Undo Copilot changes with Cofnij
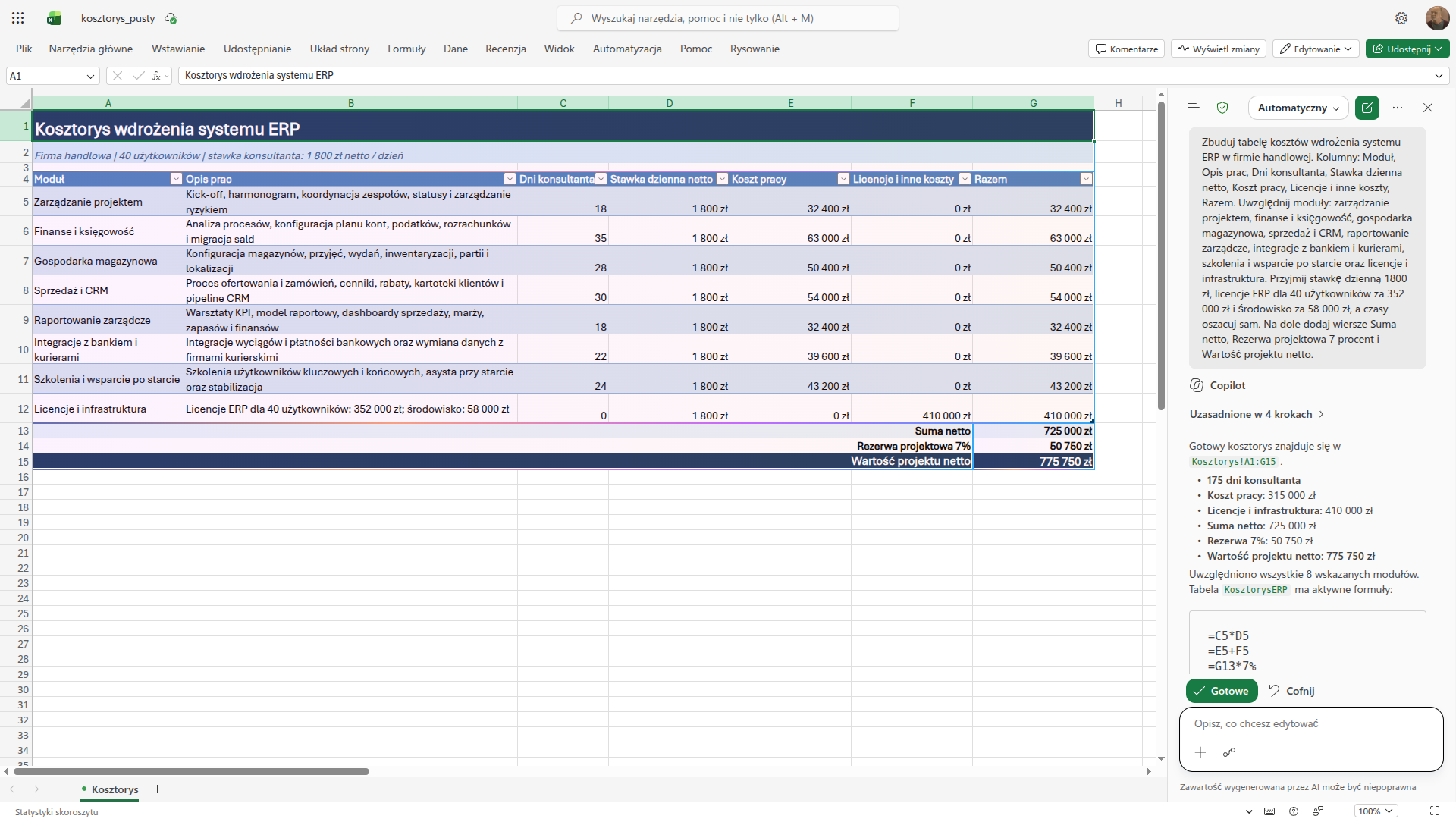This screenshot has width=1456, height=819. pyautogui.click(x=1292, y=691)
